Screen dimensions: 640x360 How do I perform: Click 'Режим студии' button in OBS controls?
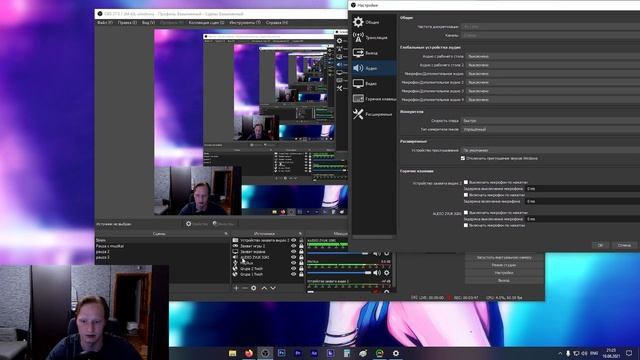click(x=504, y=265)
